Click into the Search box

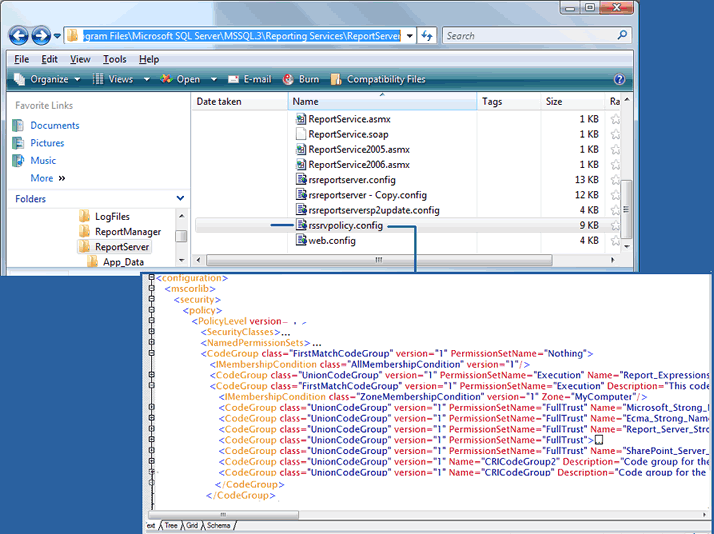click(x=530, y=36)
